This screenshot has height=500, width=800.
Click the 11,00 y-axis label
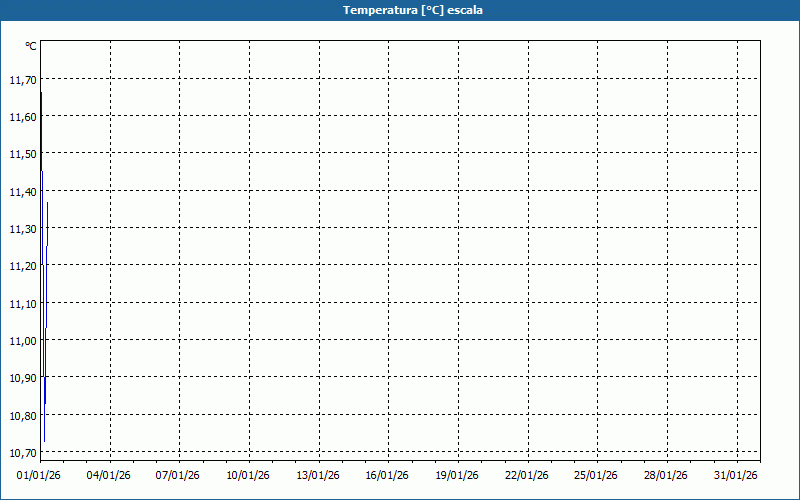coord(23,341)
